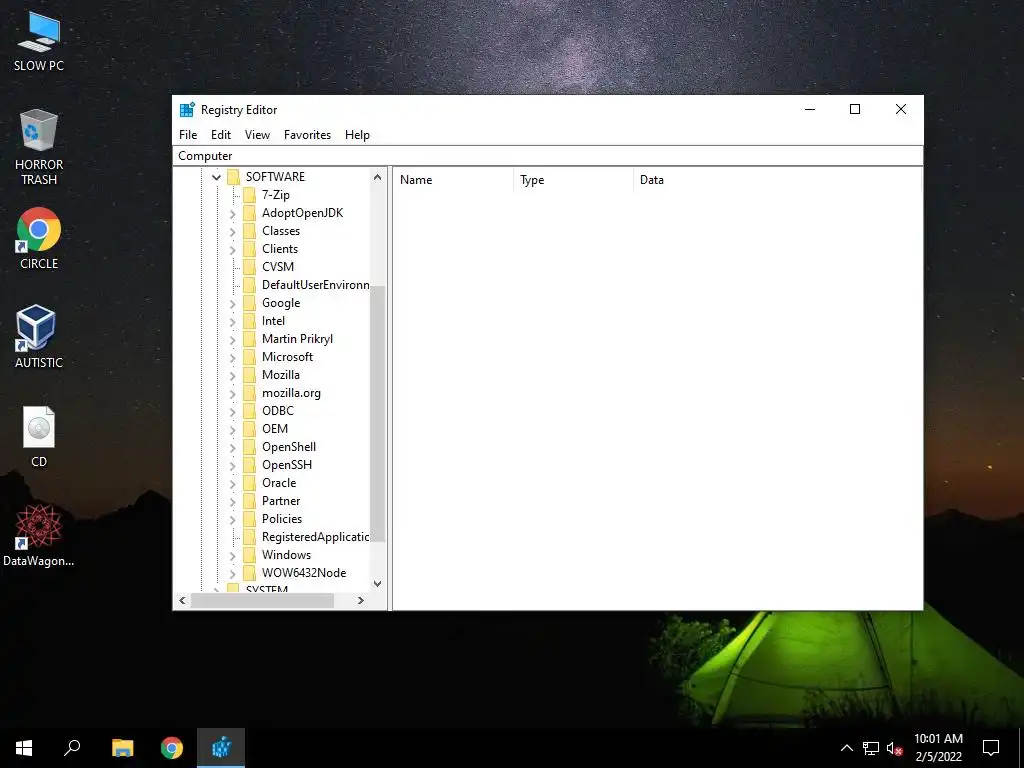The image size is (1024, 768).
Task: Launch Chrome from the taskbar
Action: tap(172, 748)
